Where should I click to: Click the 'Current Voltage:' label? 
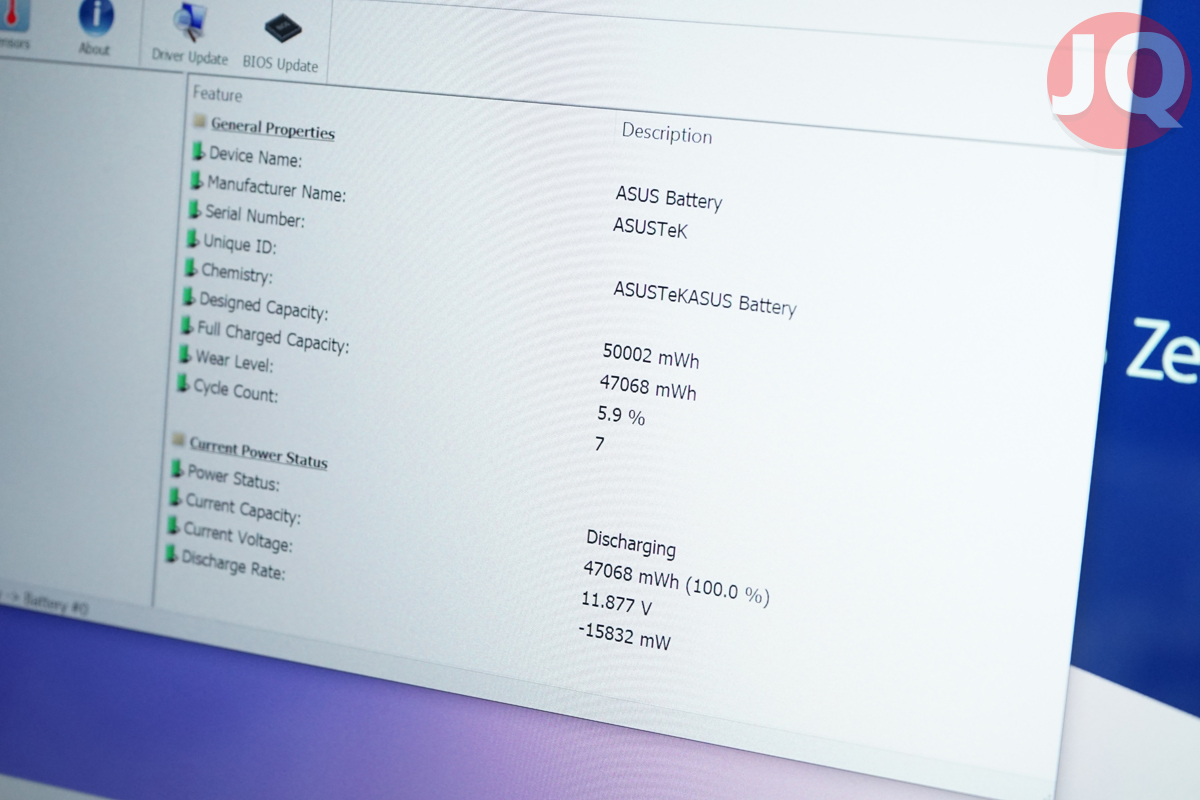(x=238, y=536)
